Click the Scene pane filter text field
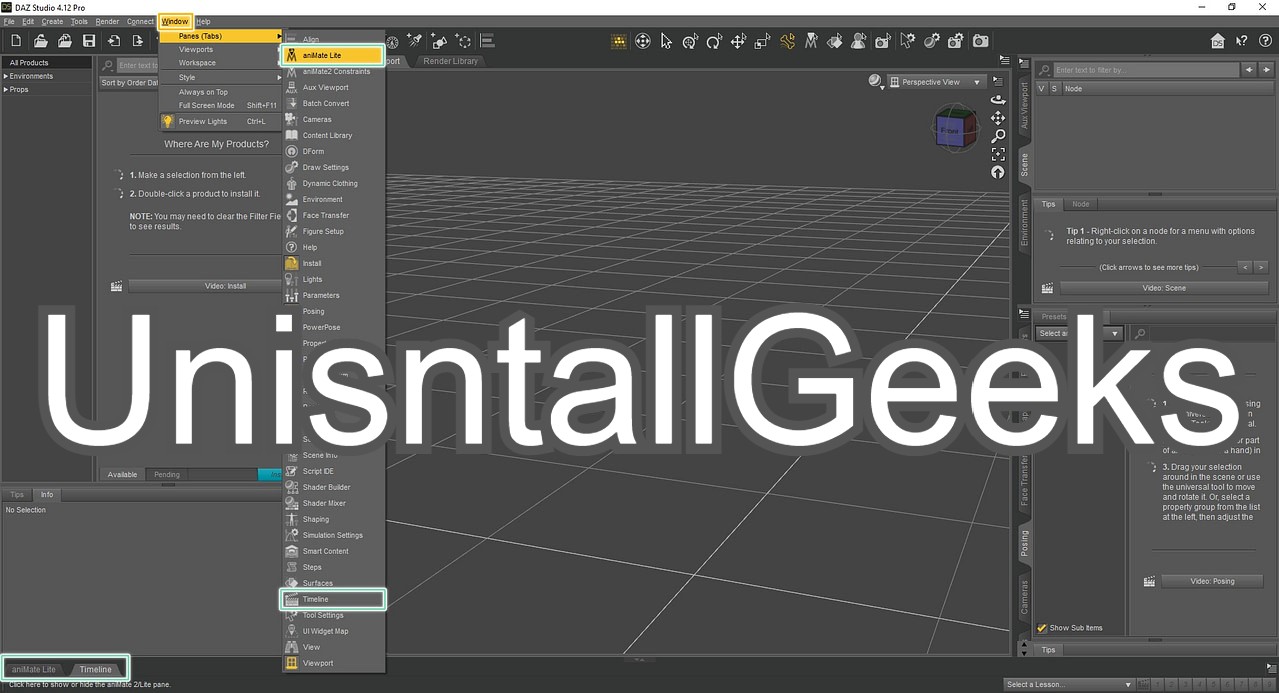Screen dimensions: 1279x693 point(1145,70)
